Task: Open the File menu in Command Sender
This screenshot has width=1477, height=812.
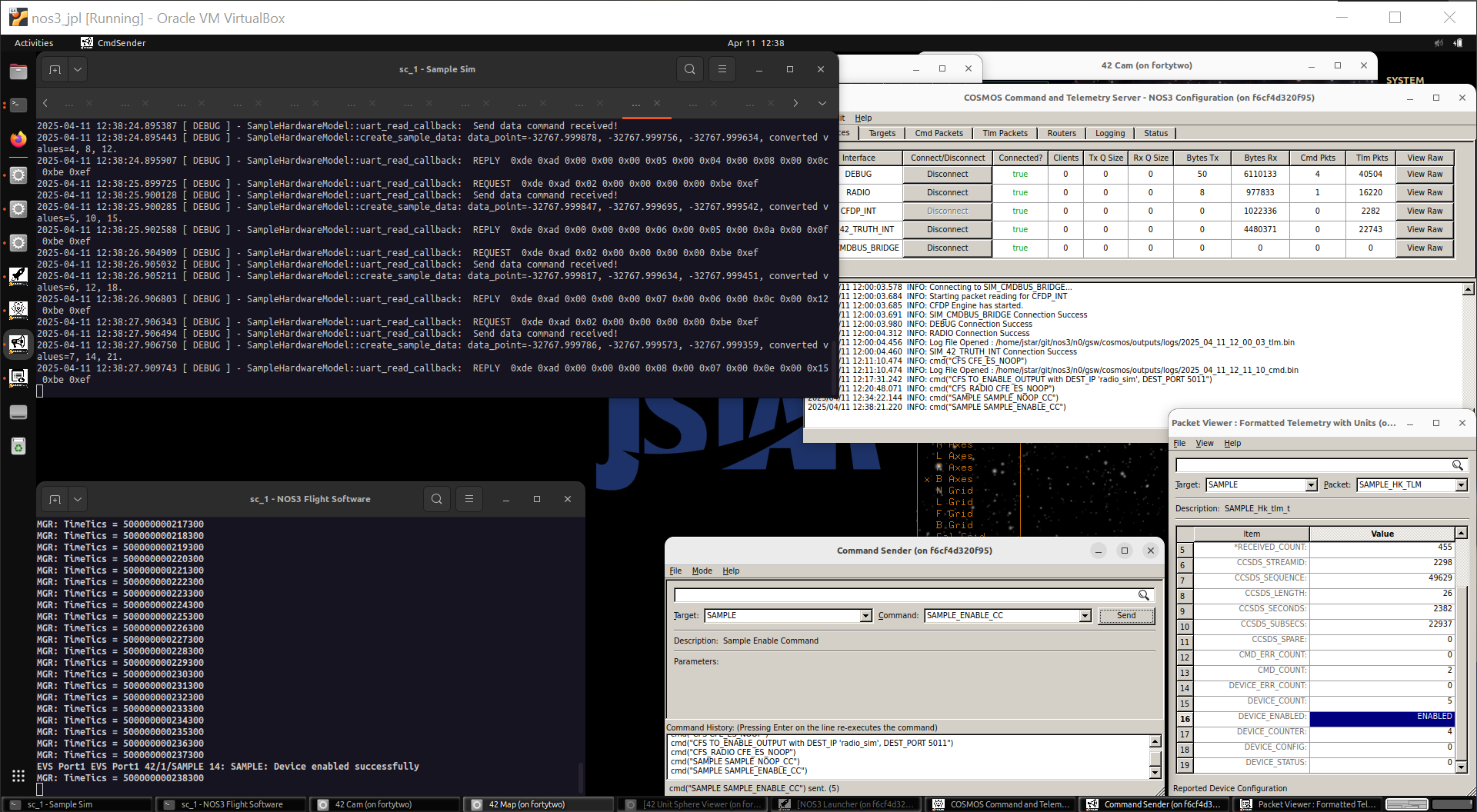Action: 675,571
